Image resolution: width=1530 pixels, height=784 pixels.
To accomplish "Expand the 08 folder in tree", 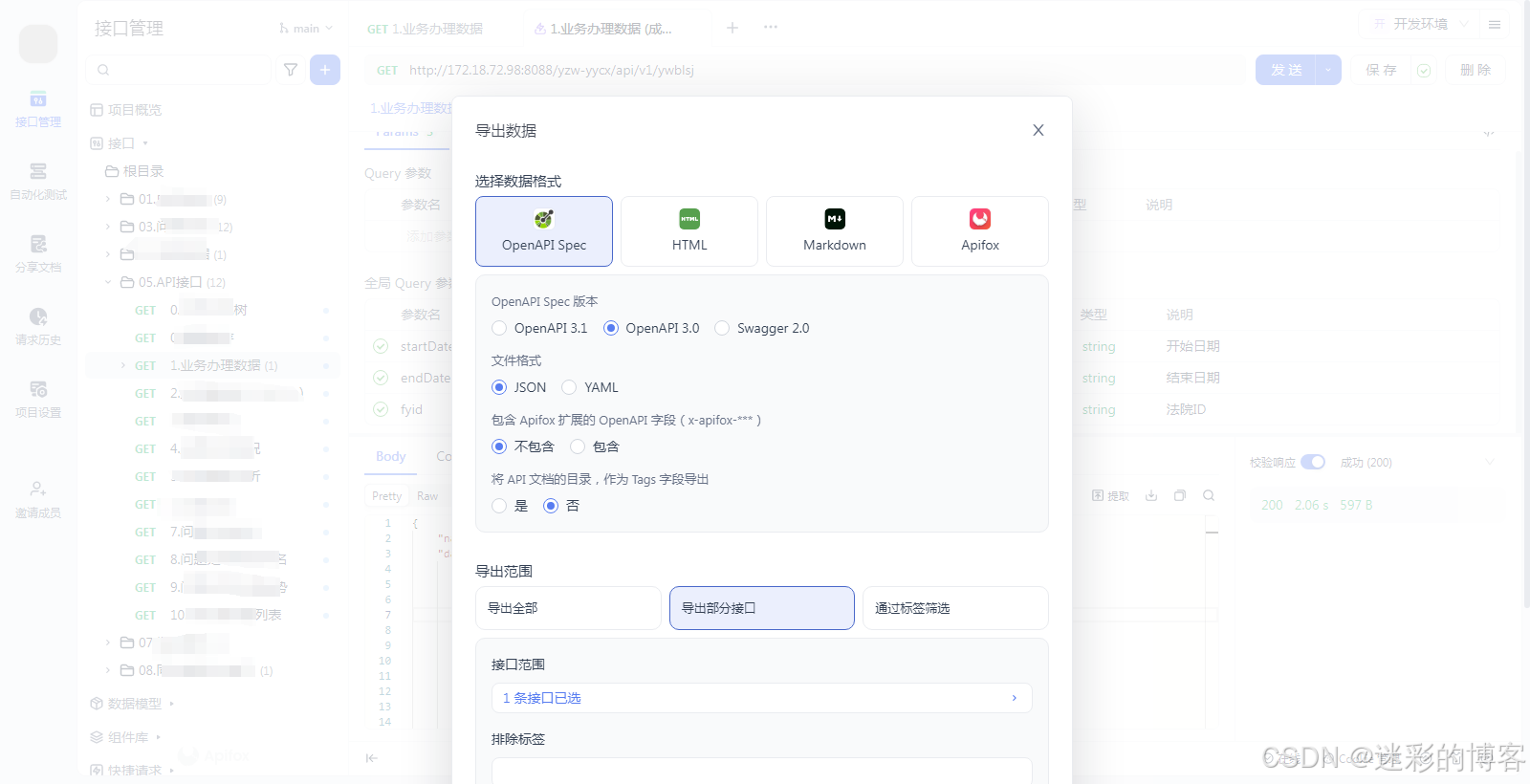I will pos(108,670).
